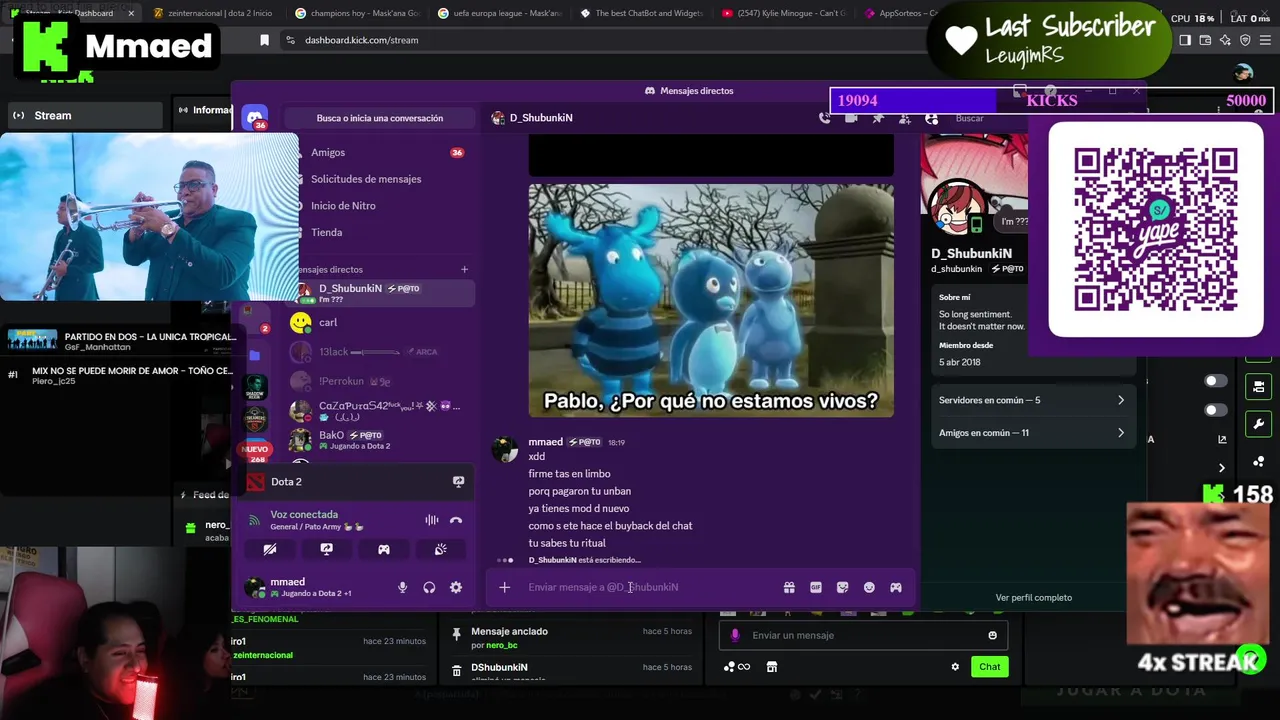Toggle the lower Kick dashboard switch
1280x720 pixels.
[x=1216, y=410]
